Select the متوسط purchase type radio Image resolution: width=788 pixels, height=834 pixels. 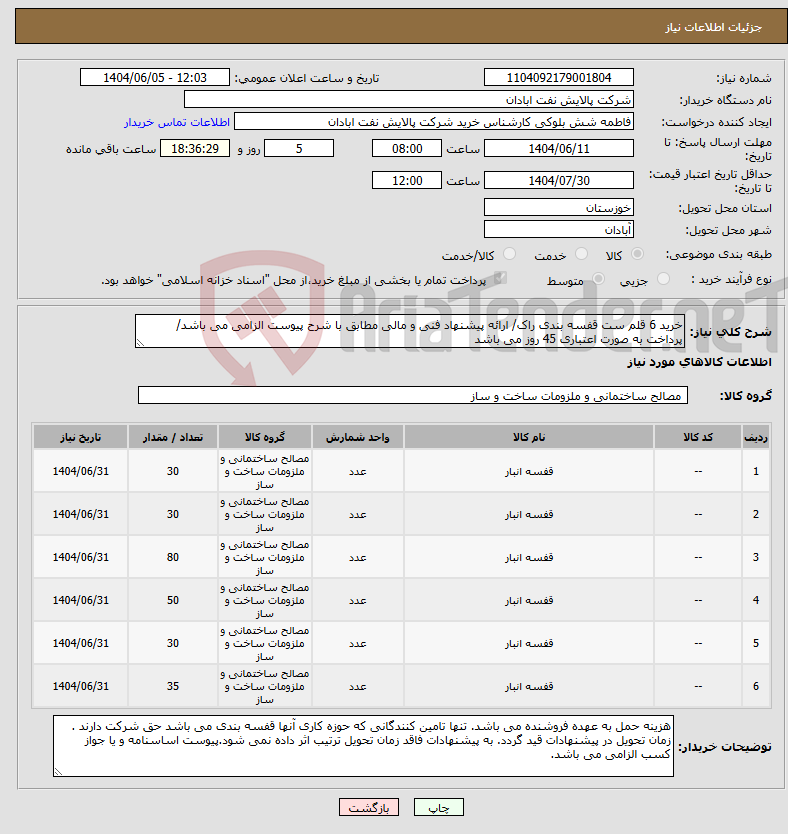pyautogui.click(x=599, y=279)
